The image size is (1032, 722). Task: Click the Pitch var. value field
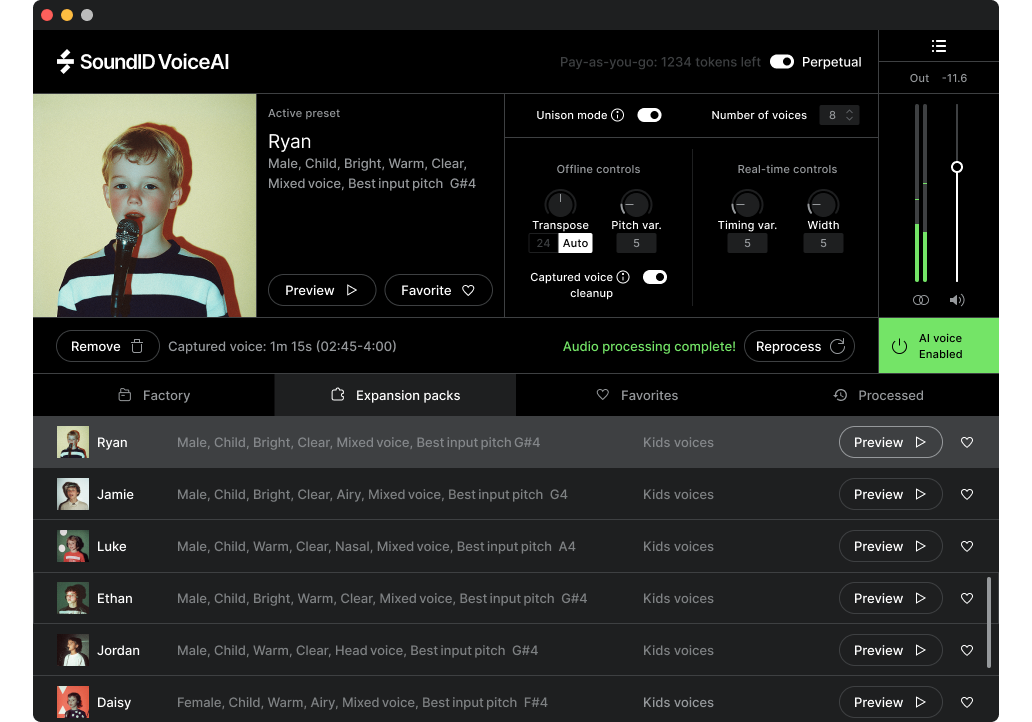coord(636,244)
